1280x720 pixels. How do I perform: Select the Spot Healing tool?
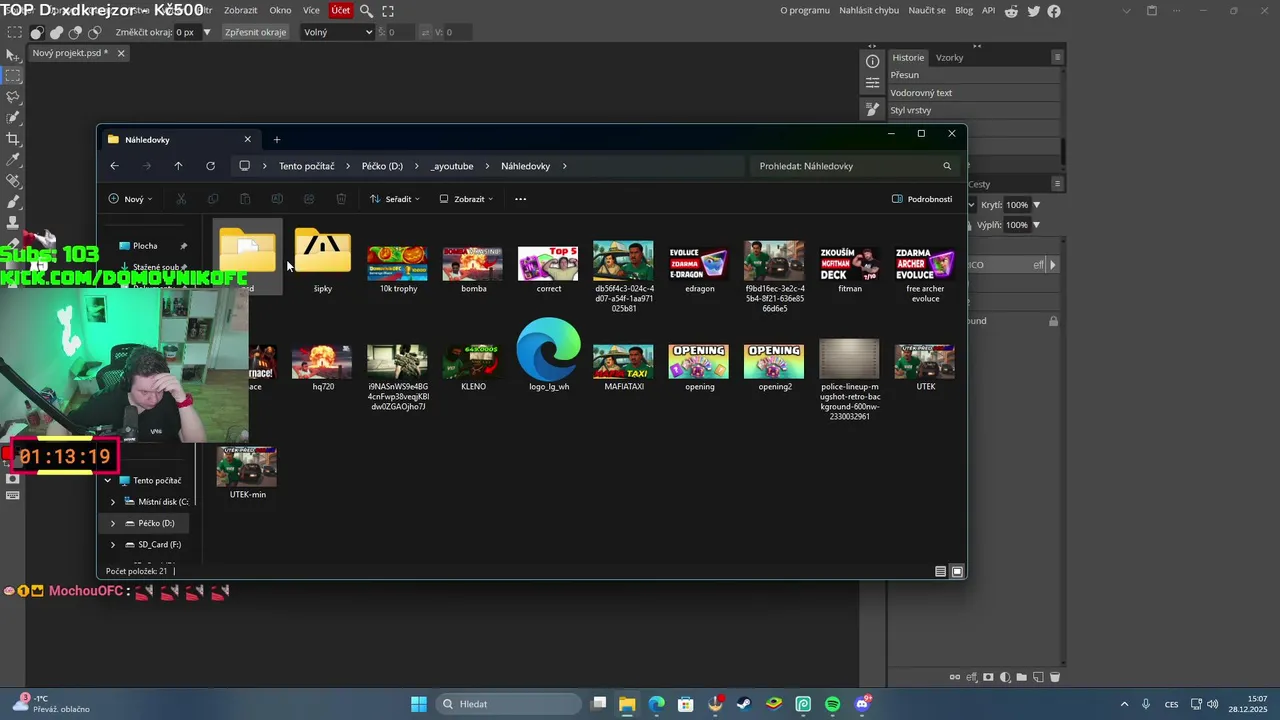click(13, 180)
